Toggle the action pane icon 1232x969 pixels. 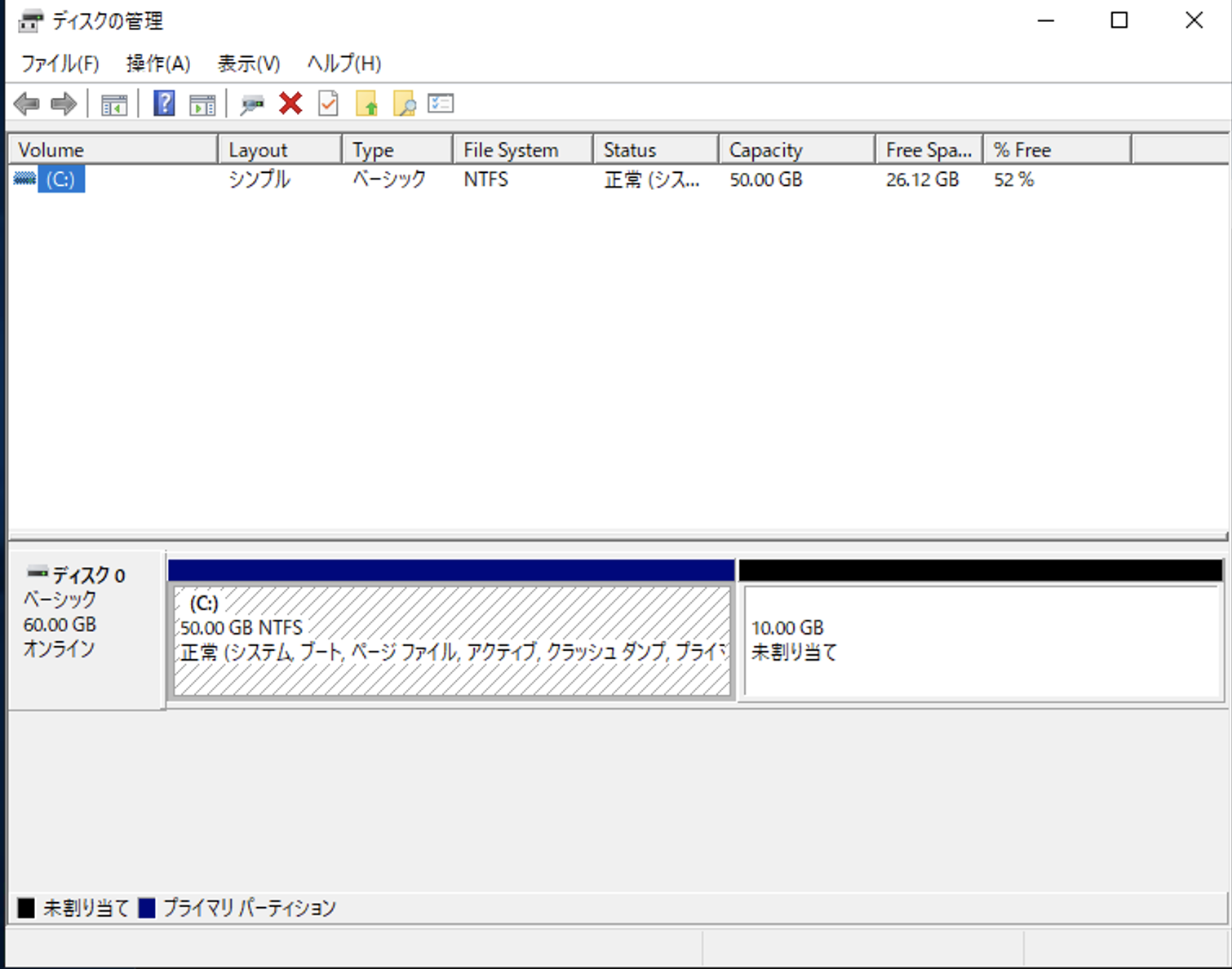(202, 104)
